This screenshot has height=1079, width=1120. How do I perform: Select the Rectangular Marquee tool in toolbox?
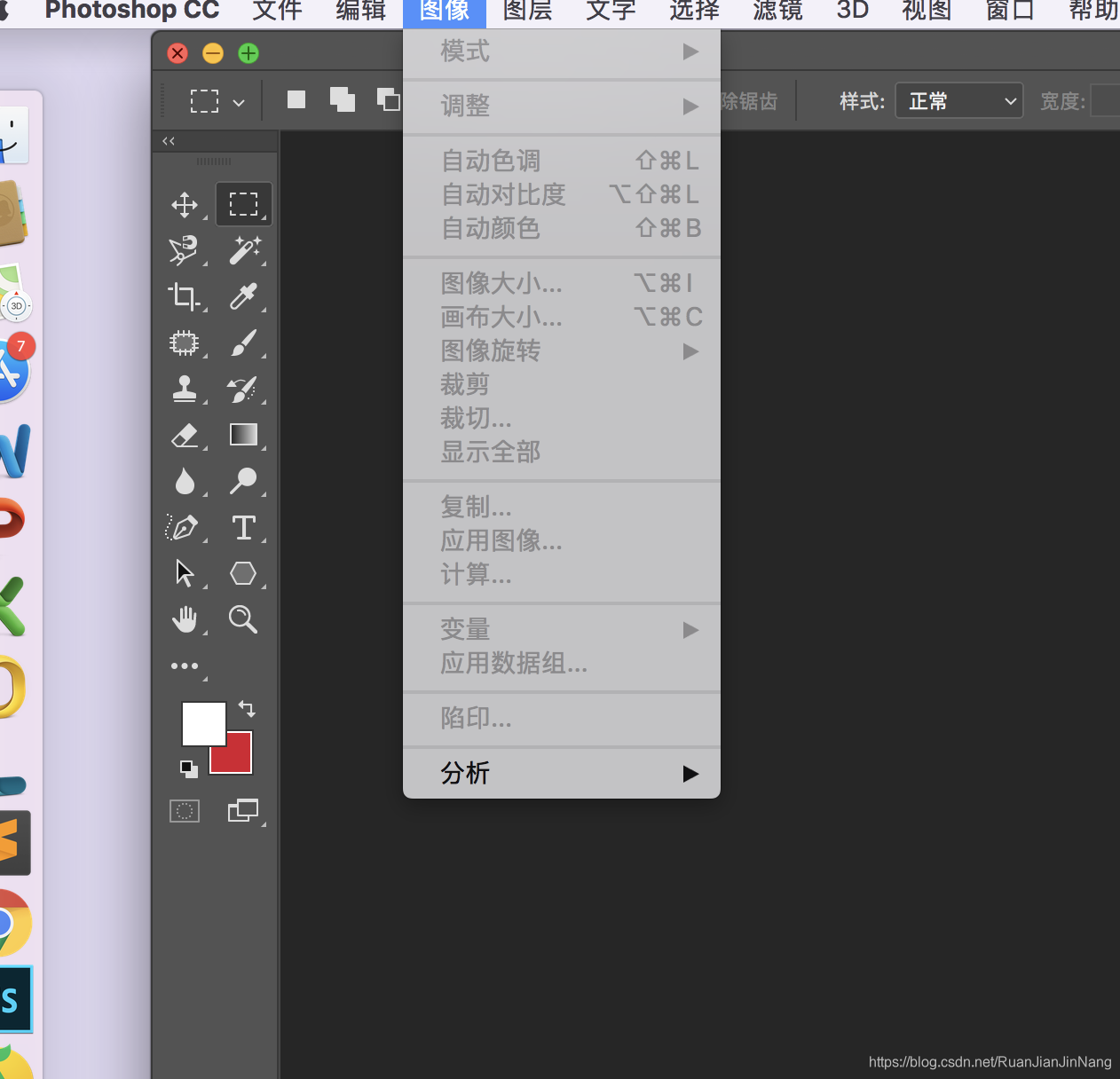tap(243, 205)
